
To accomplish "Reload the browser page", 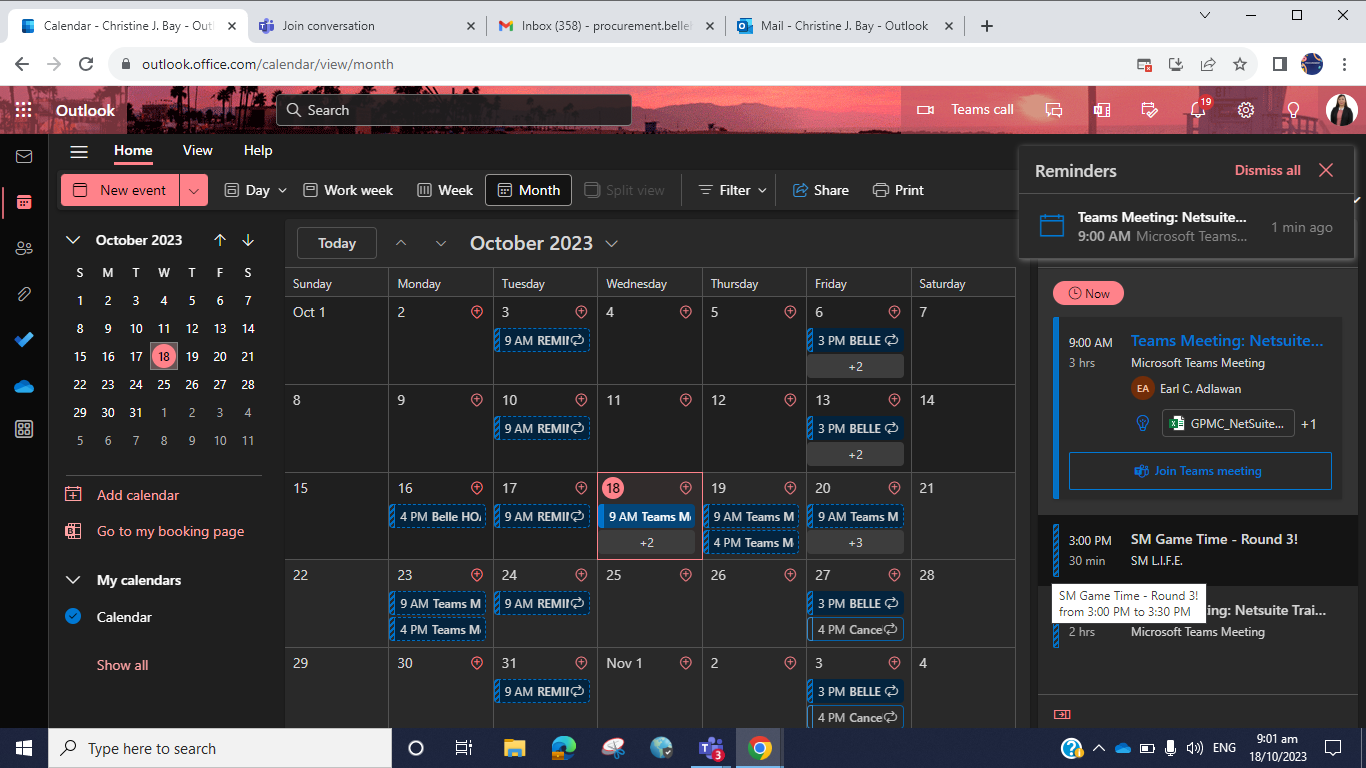I will [x=86, y=64].
